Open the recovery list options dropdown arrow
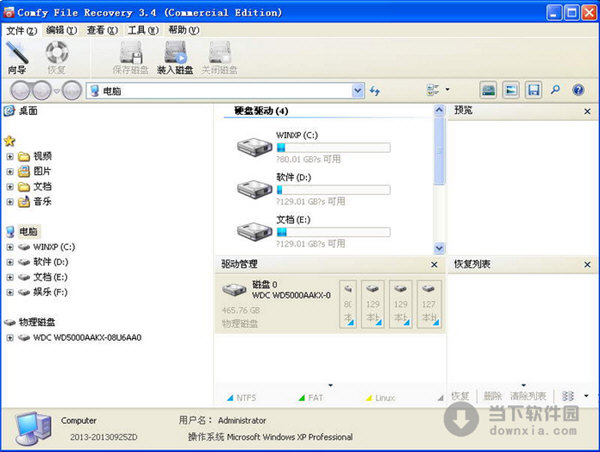 [x=586, y=396]
